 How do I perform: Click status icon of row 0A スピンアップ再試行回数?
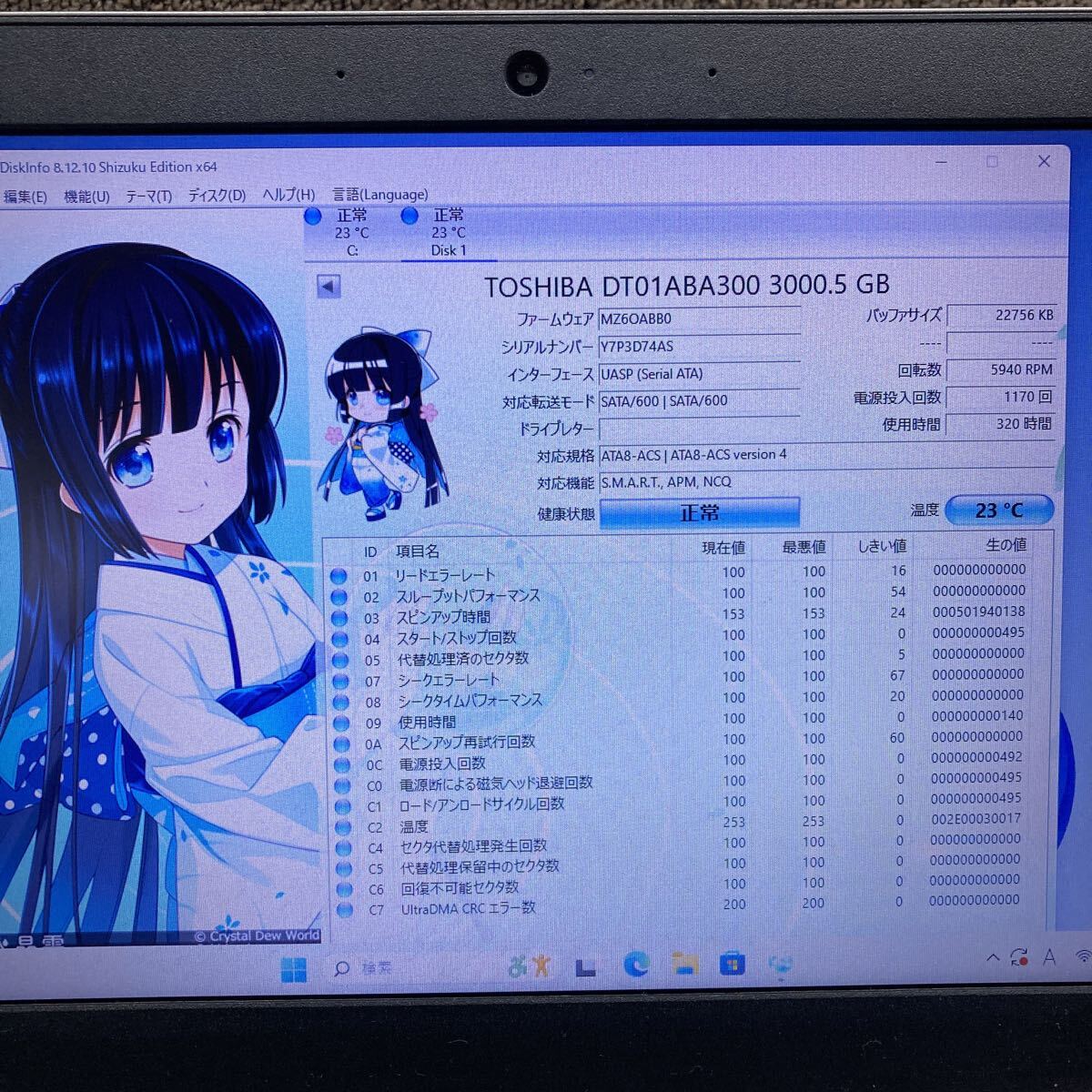pos(342,743)
